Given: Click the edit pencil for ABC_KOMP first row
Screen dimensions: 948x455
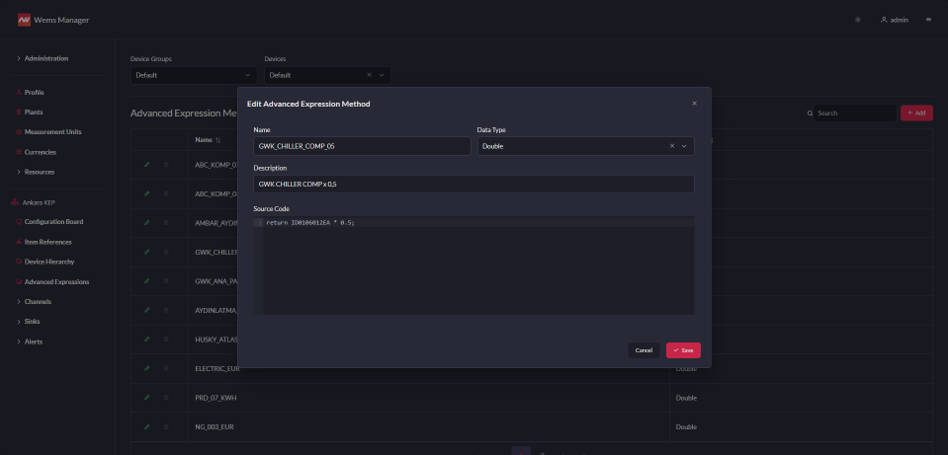Looking at the screenshot, I should click(x=147, y=164).
